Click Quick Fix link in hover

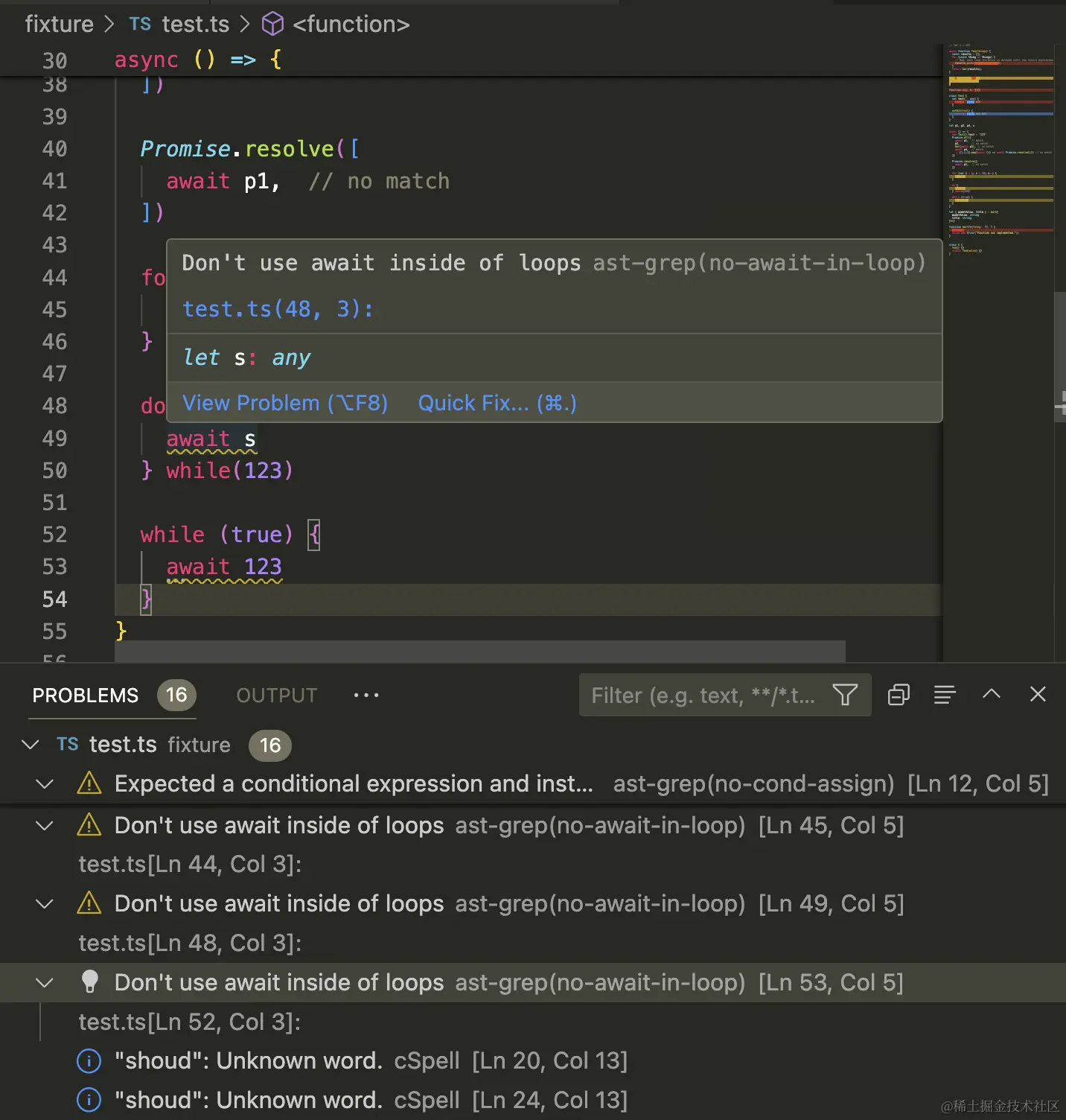(x=497, y=403)
